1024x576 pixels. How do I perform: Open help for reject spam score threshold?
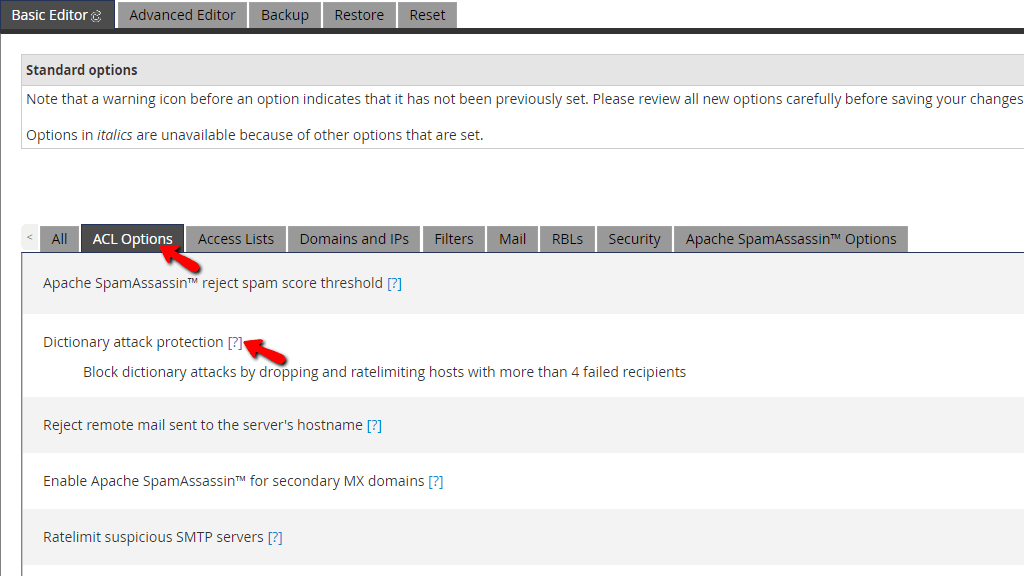(394, 283)
